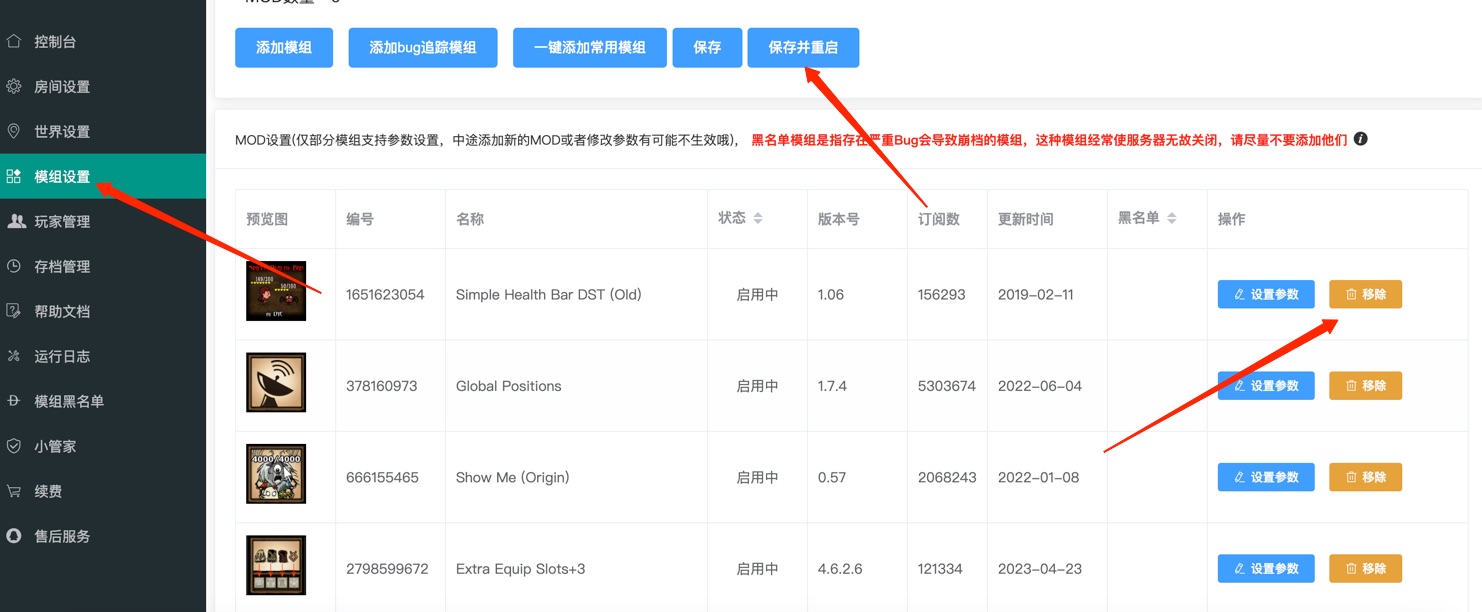
Task: Click the 房间设置 gear icon
Action: click(14, 87)
